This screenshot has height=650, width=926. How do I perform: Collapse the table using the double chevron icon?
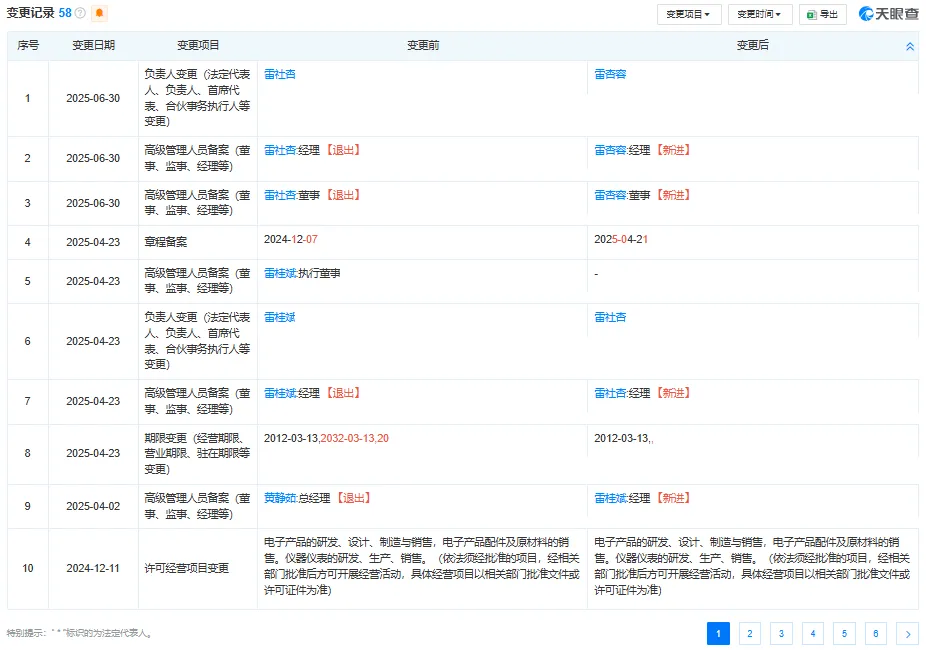point(909,47)
